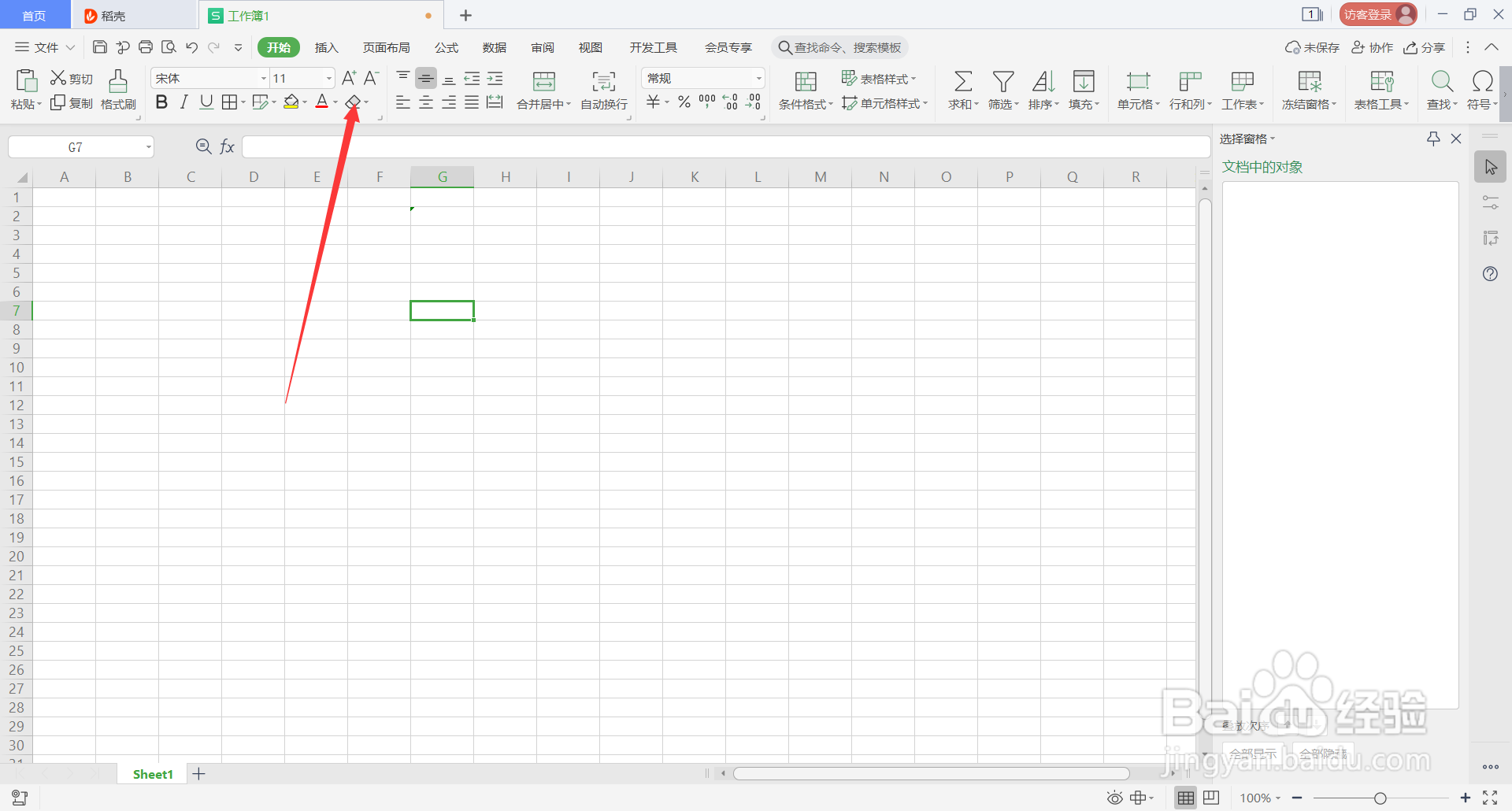Viewport: 1512px width, 811px height.
Task: Open the 视图 View tab
Action: point(591,47)
